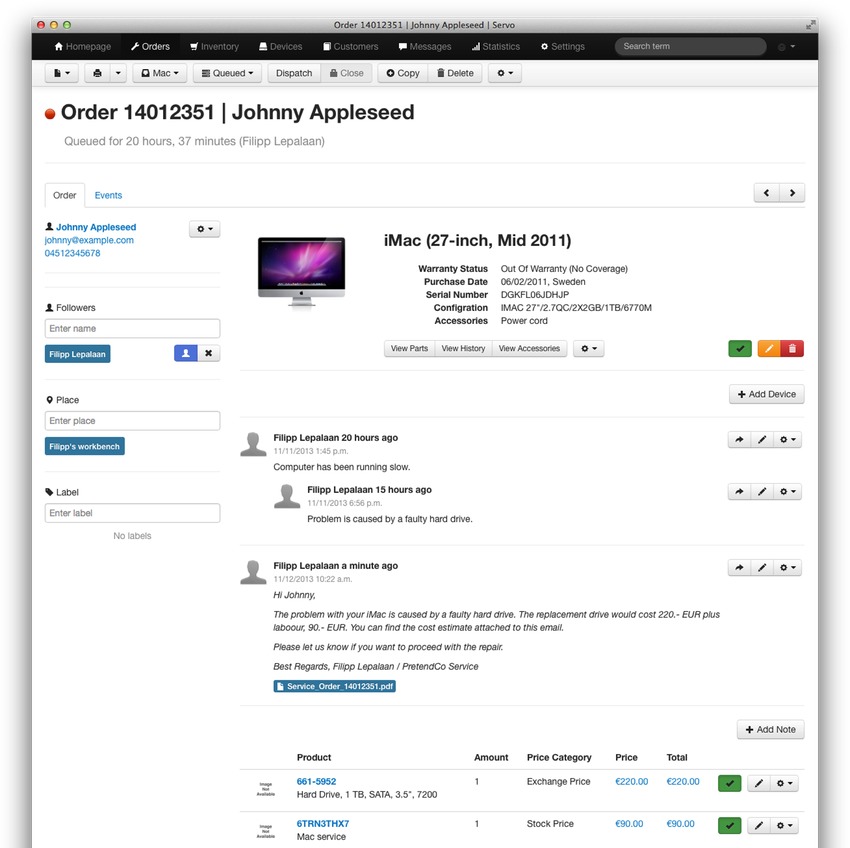
Task: Open Devices in the navigation bar
Action: point(281,47)
